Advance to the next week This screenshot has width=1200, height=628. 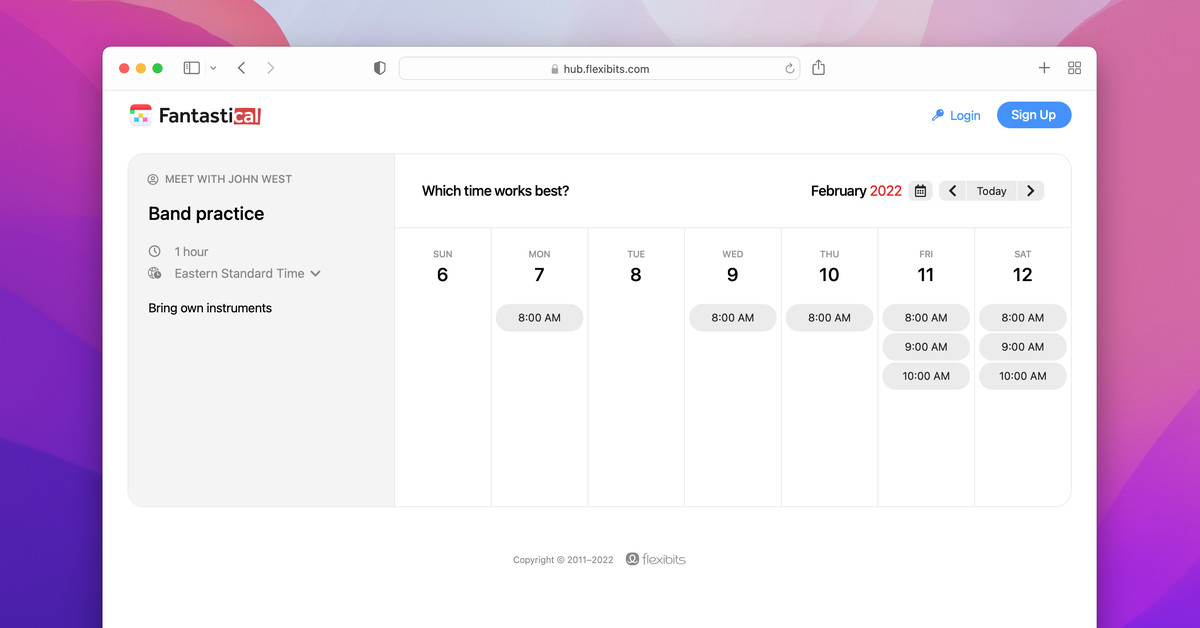(1031, 191)
